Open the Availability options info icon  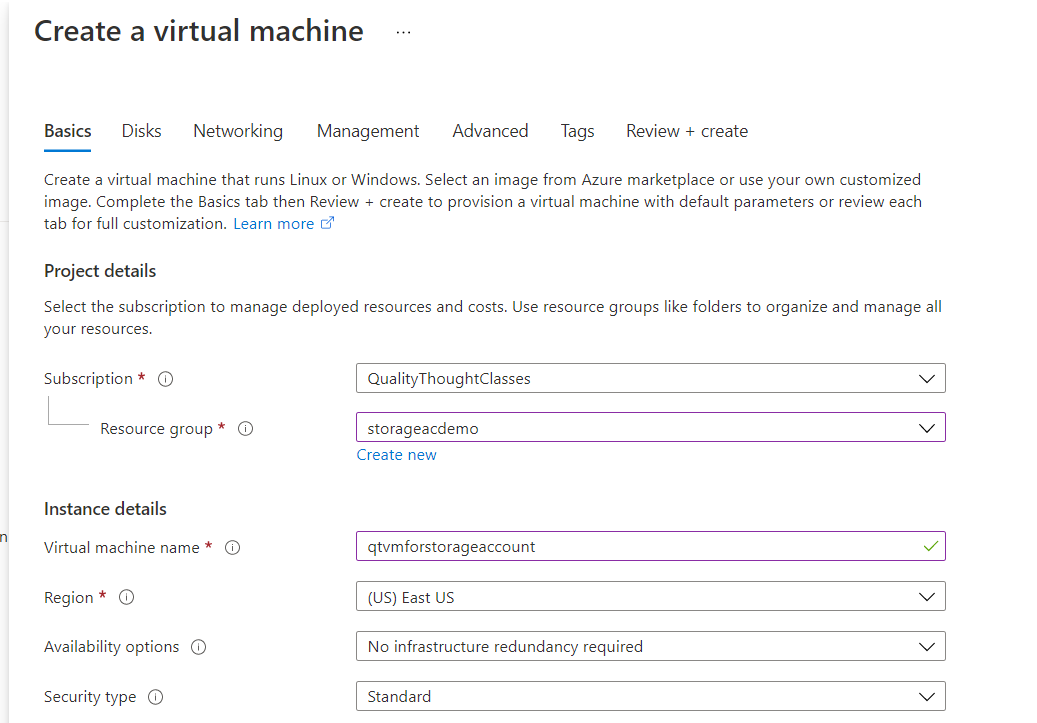[x=198, y=647]
